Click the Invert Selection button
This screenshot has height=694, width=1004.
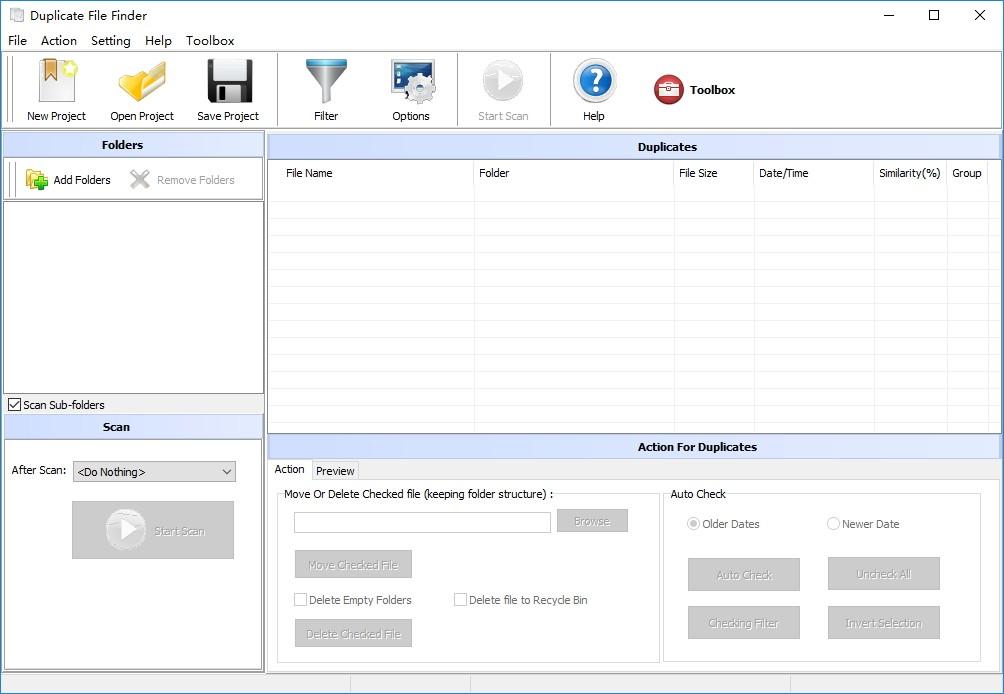[x=884, y=622]
